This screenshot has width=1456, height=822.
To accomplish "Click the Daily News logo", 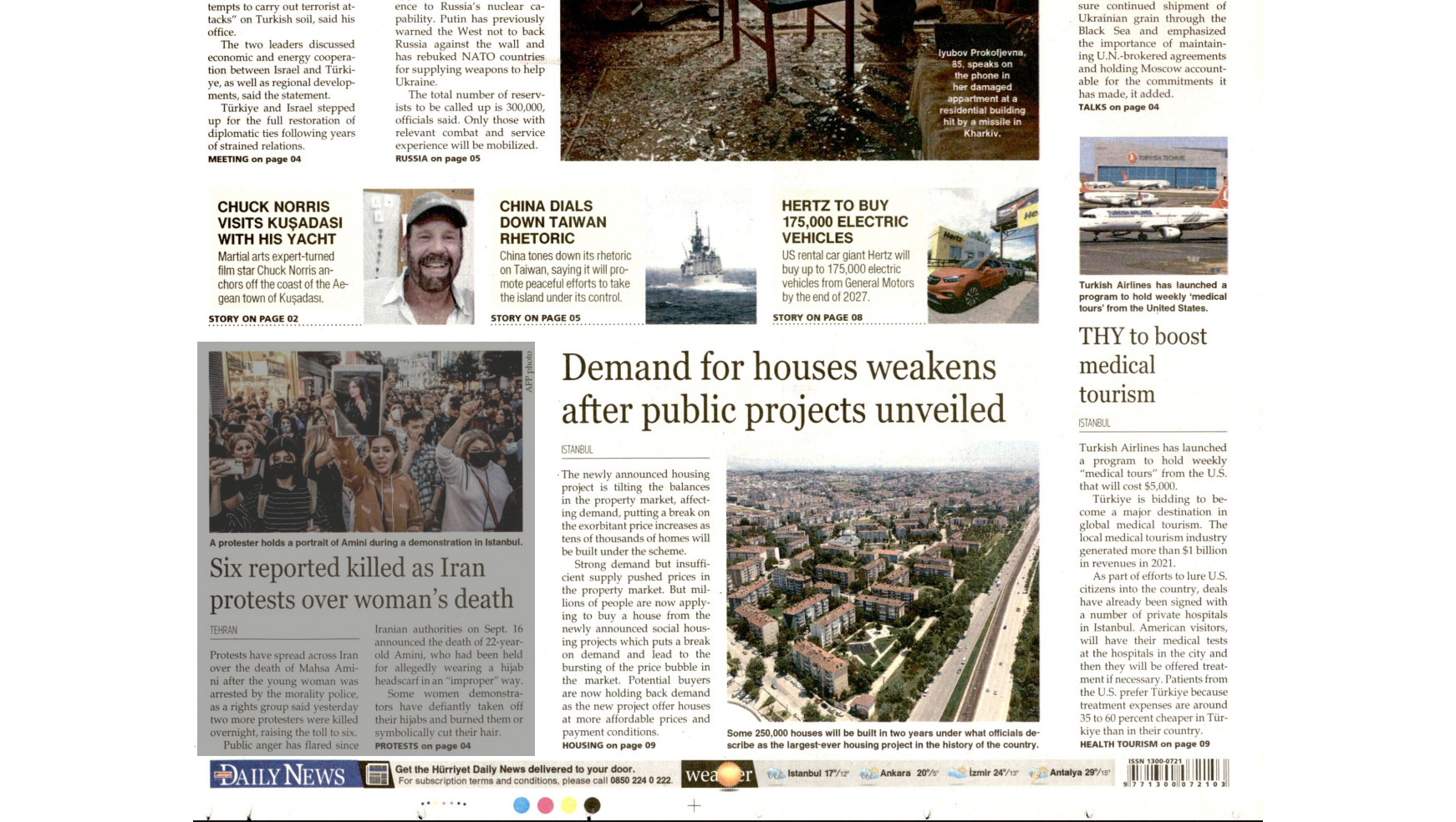I will tap(279, 775).
